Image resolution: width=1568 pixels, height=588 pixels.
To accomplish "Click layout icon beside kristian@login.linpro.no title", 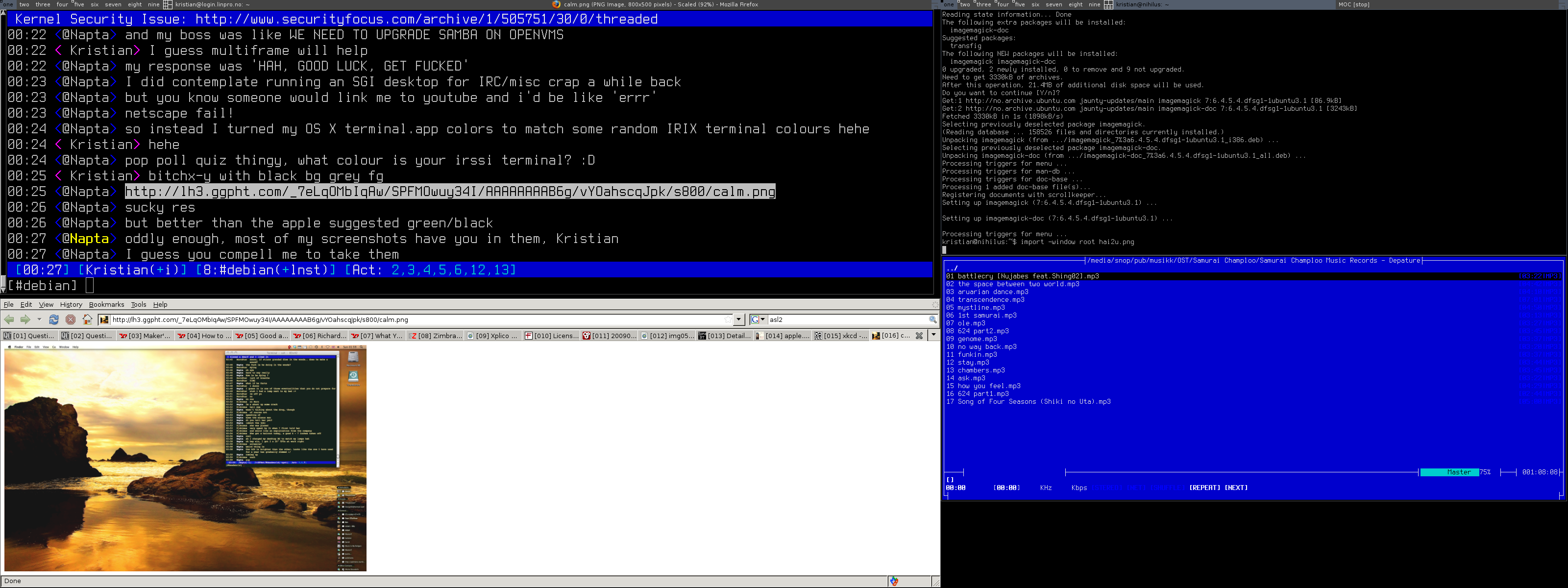I will (x=168, y=4).
